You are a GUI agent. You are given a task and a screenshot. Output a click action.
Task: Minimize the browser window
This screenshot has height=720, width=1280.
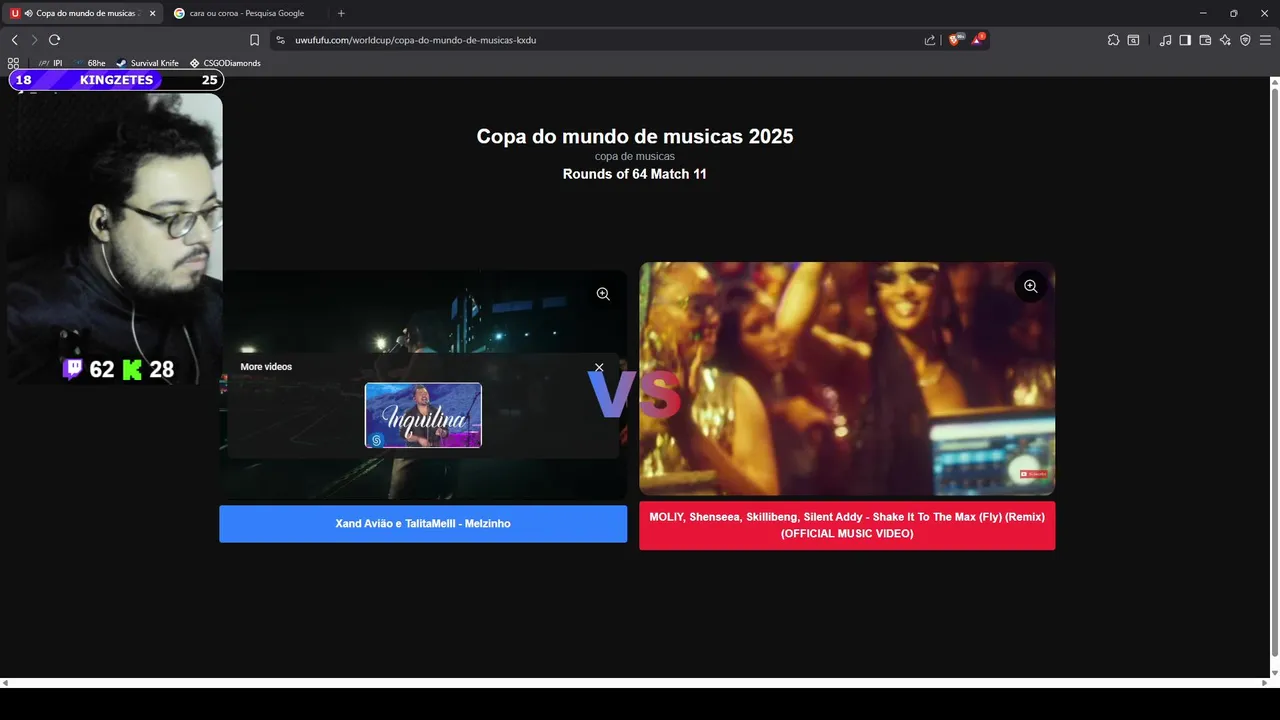tap(1202, 13)
